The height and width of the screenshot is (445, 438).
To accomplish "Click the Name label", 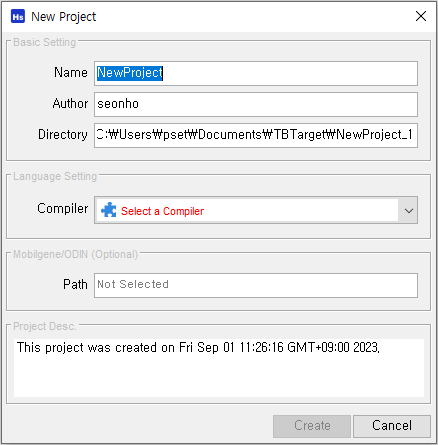I will (x=71, y=72).
